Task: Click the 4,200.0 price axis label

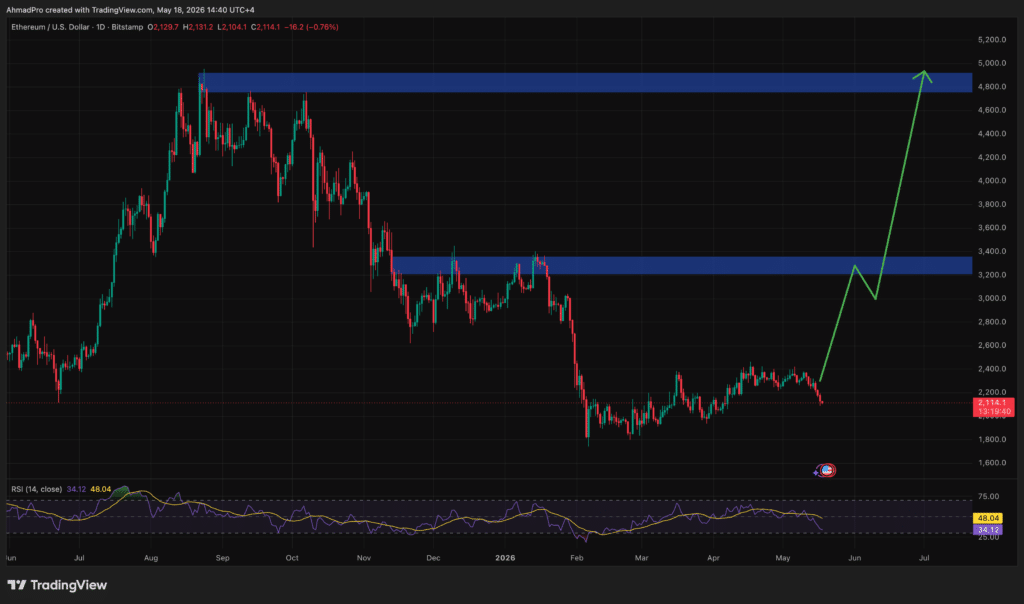Action: pyautogui.click(x=991, y=157)
